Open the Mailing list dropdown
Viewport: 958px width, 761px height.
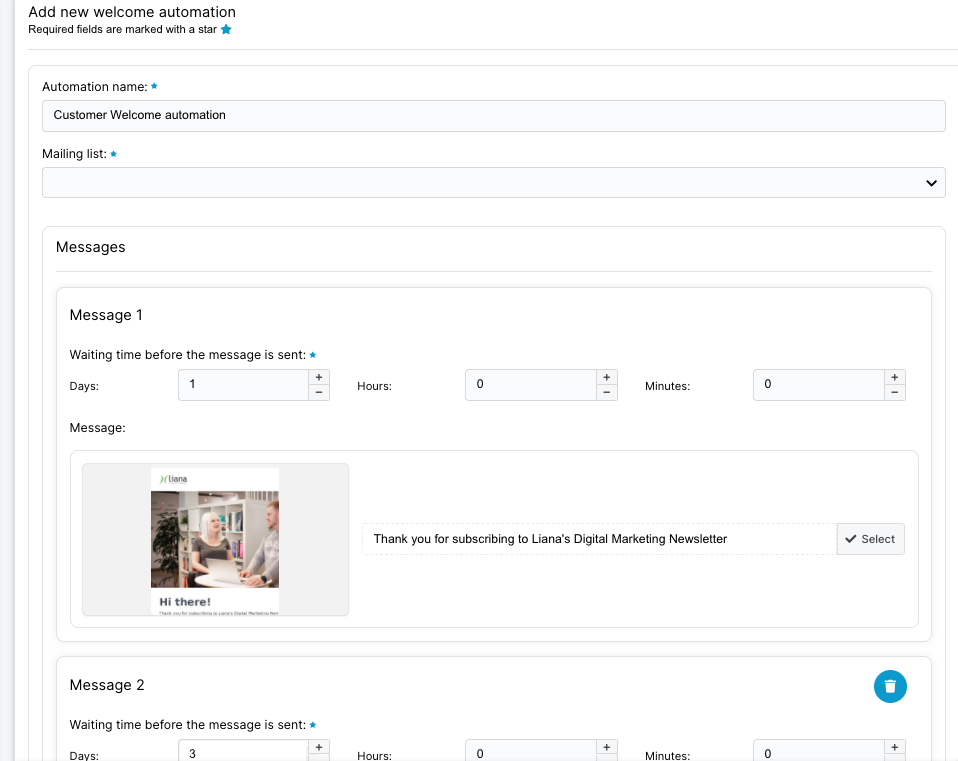(x=494, y=183)
